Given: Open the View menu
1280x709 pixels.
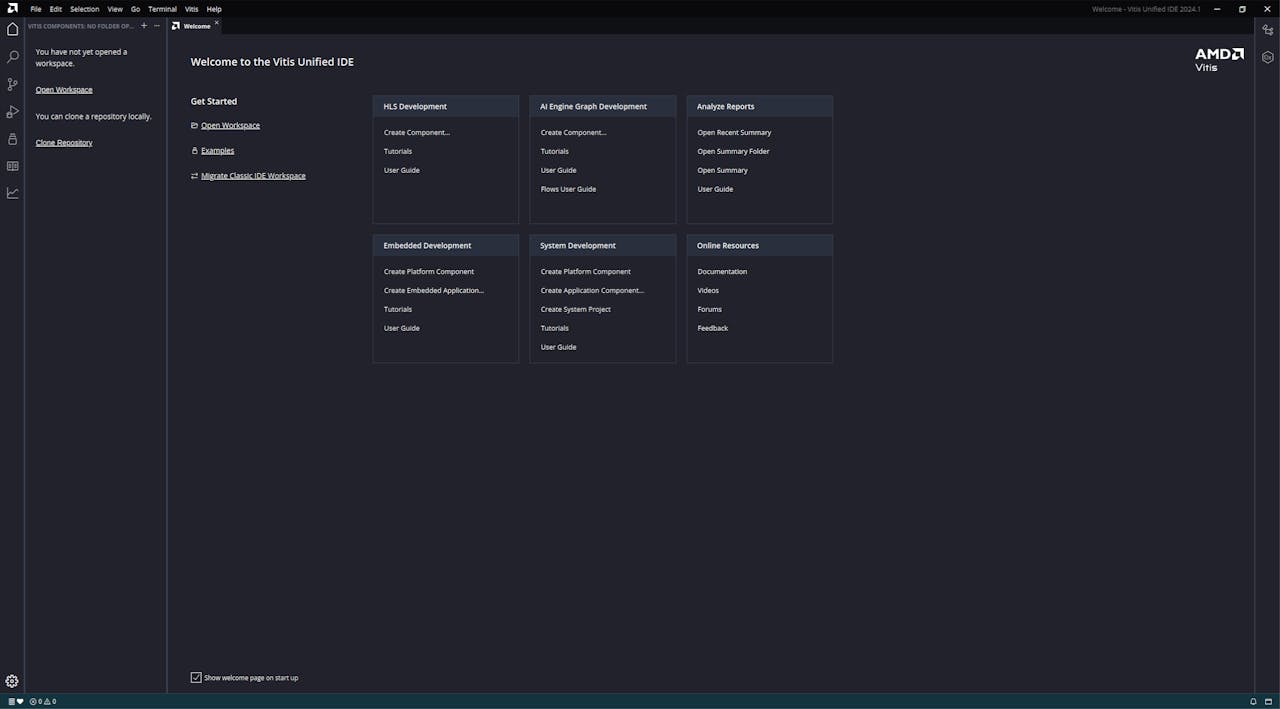Looking at the screenshot, I should click(115, 9).
